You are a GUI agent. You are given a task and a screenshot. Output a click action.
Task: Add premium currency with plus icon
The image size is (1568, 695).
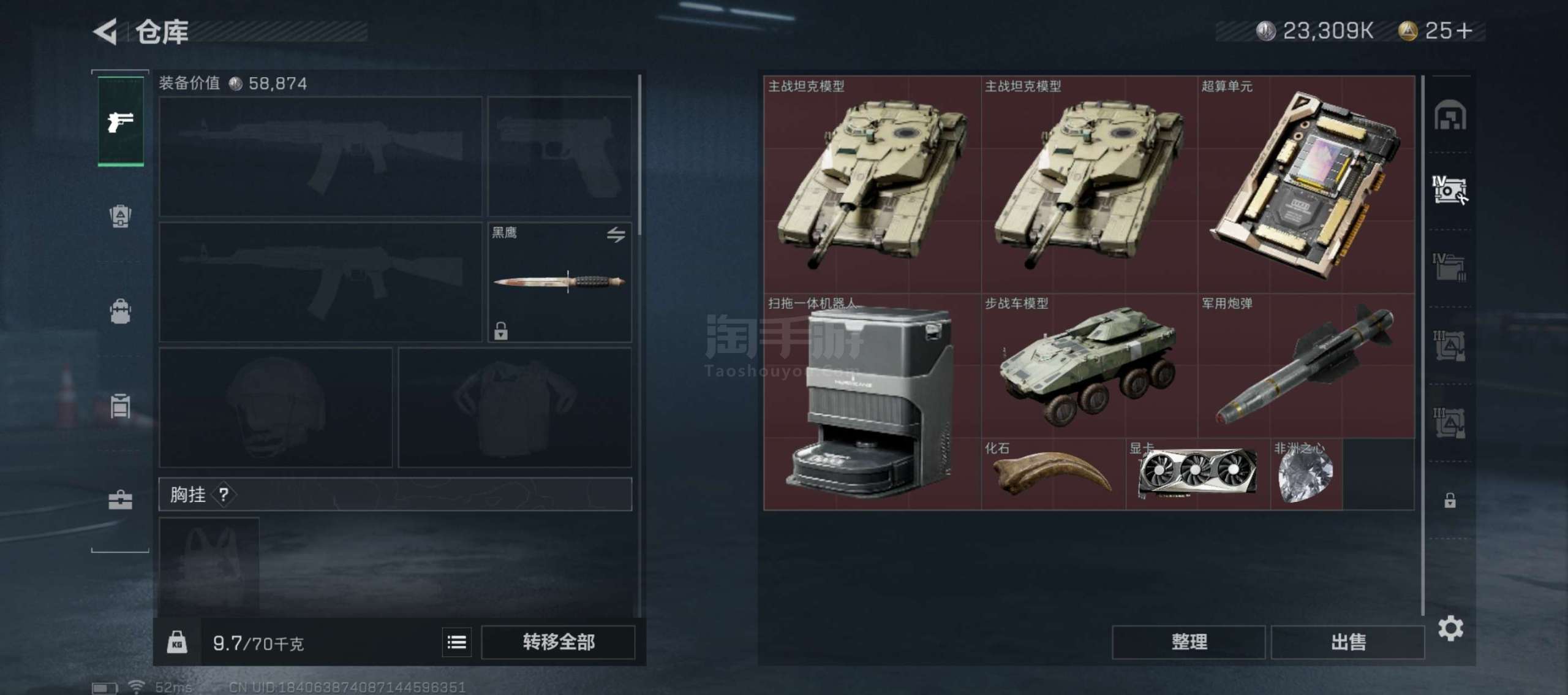1465,31
